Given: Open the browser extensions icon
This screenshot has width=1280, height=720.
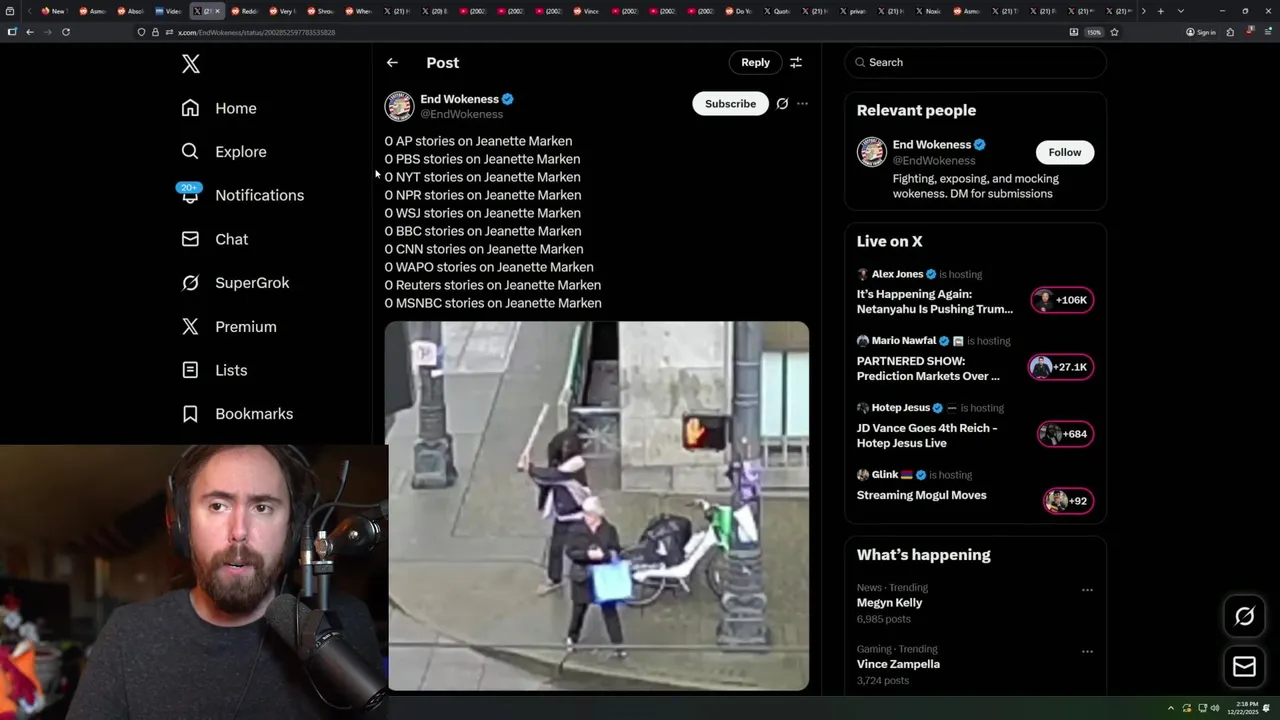Looking at the screenshot, I should point(1230,32).
